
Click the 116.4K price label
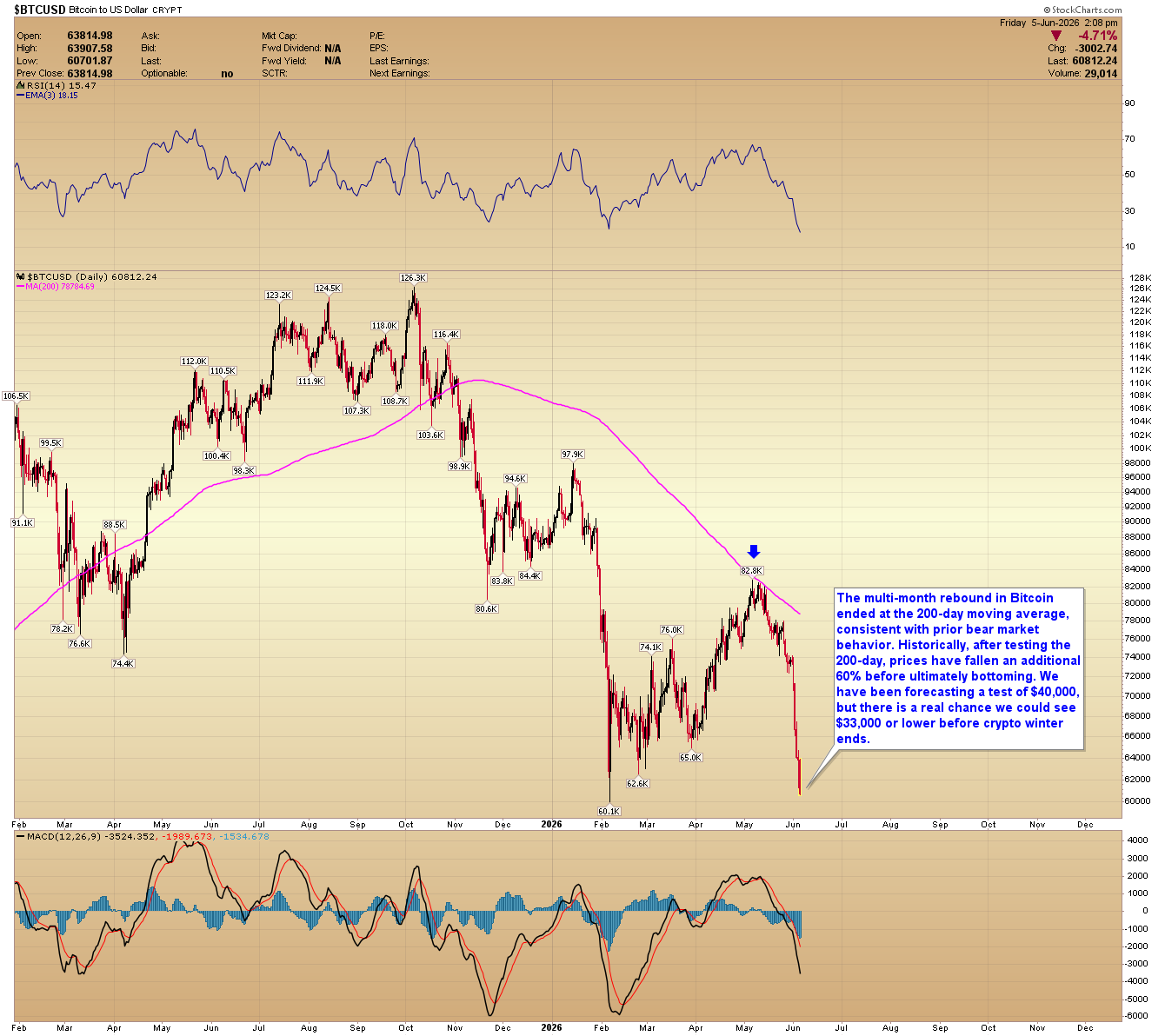coord(446,335)
